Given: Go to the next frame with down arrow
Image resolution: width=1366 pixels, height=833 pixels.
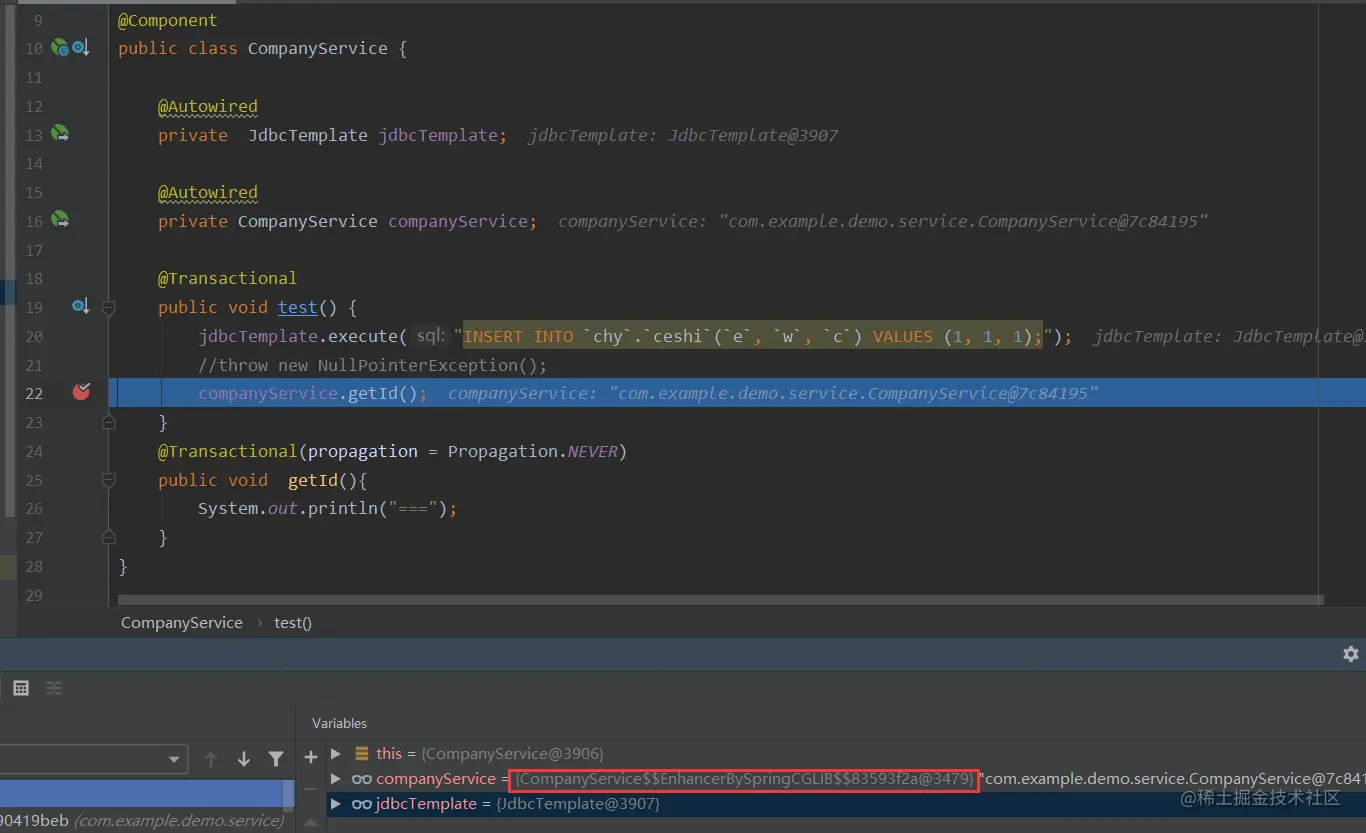Looking at the screenshot, I should [244, 759].
